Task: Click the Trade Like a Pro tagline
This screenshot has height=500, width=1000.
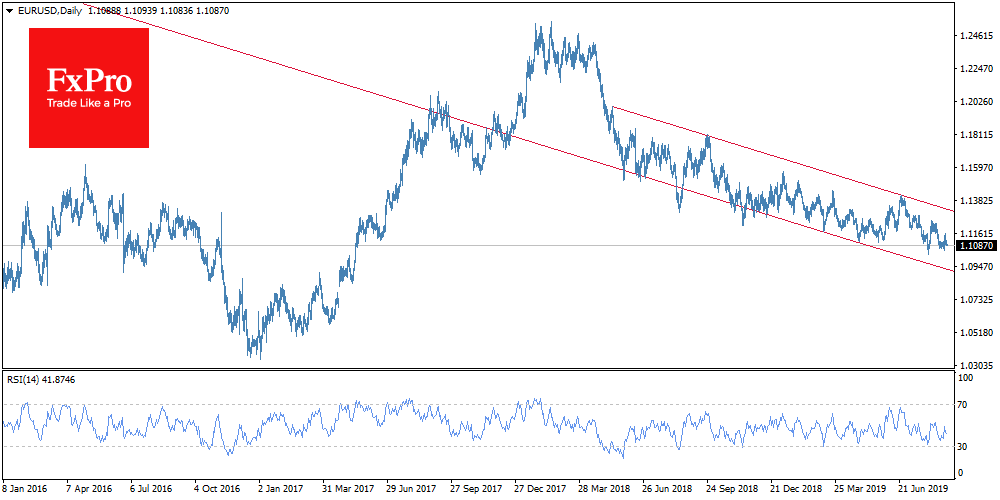Action: pos(89,105)
